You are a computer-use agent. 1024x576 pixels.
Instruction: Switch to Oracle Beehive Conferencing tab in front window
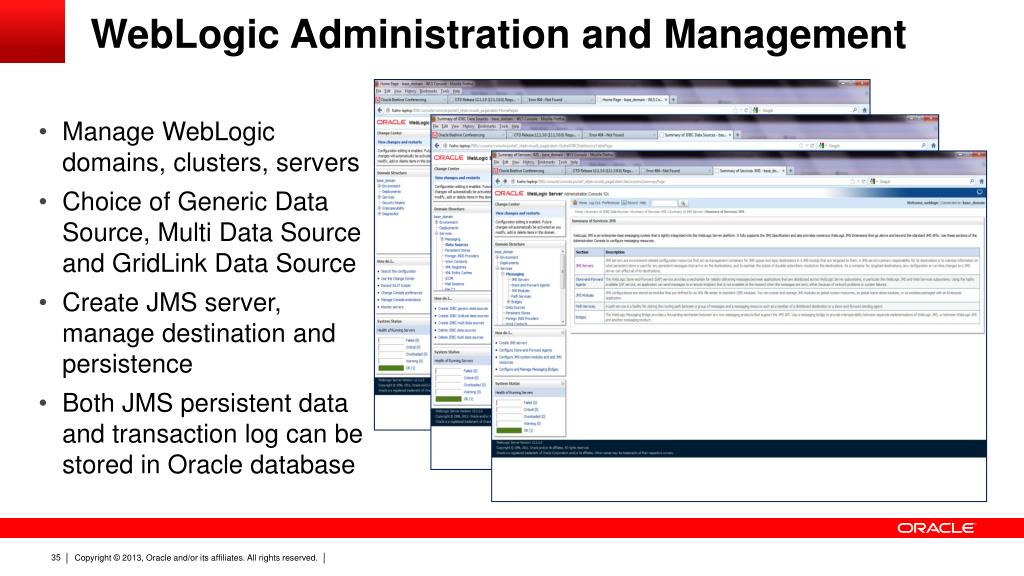[x=530, y=170]
